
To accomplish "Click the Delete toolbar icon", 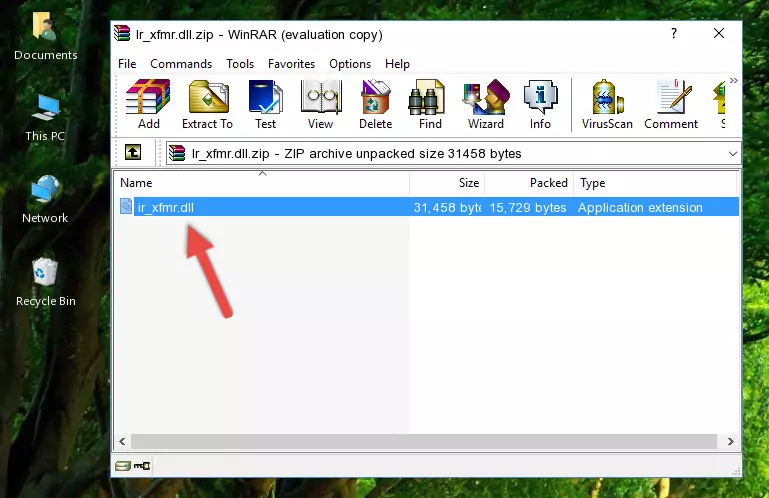I will pyautogui.click(x=375, y=104).
